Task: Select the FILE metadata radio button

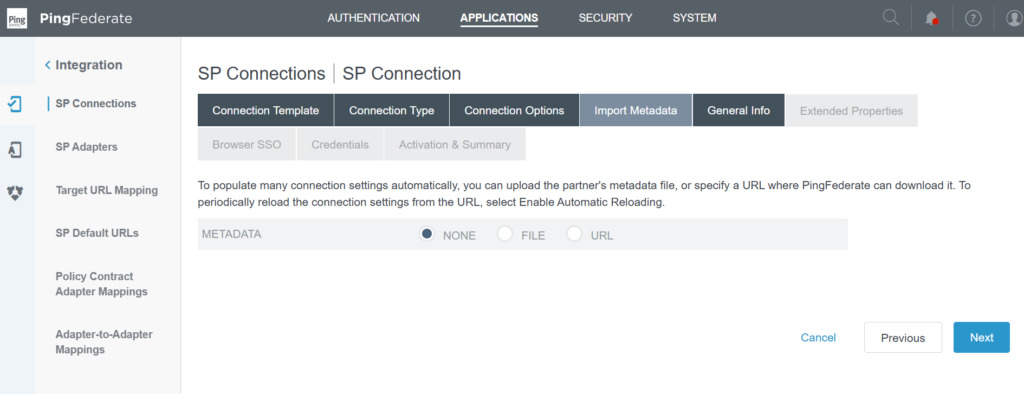Action: coord(505,234)
